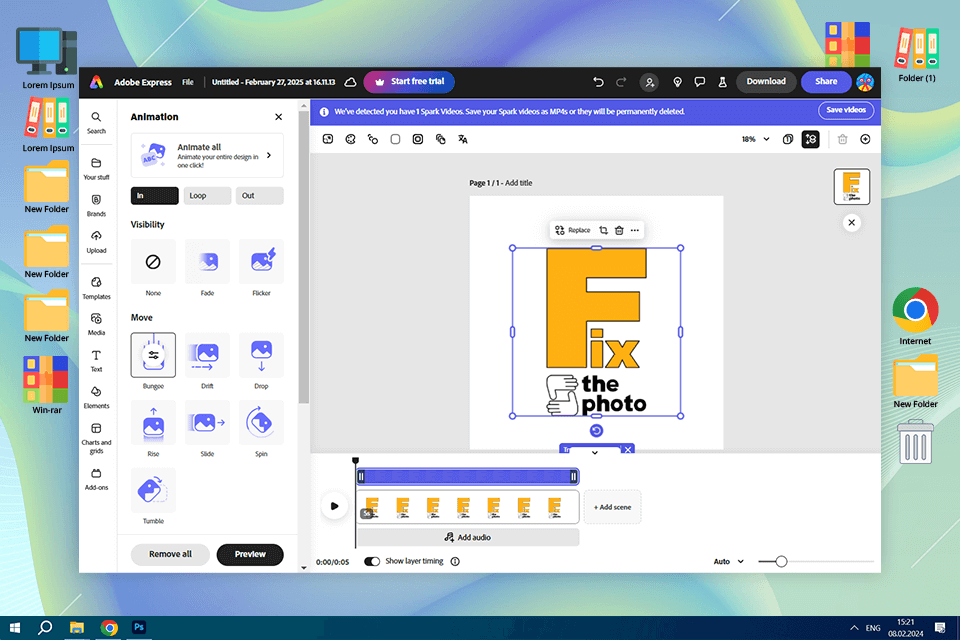This screenshot has width=960, height=640.
Task: Expand the Animate all option
Action: pos(207,156)
